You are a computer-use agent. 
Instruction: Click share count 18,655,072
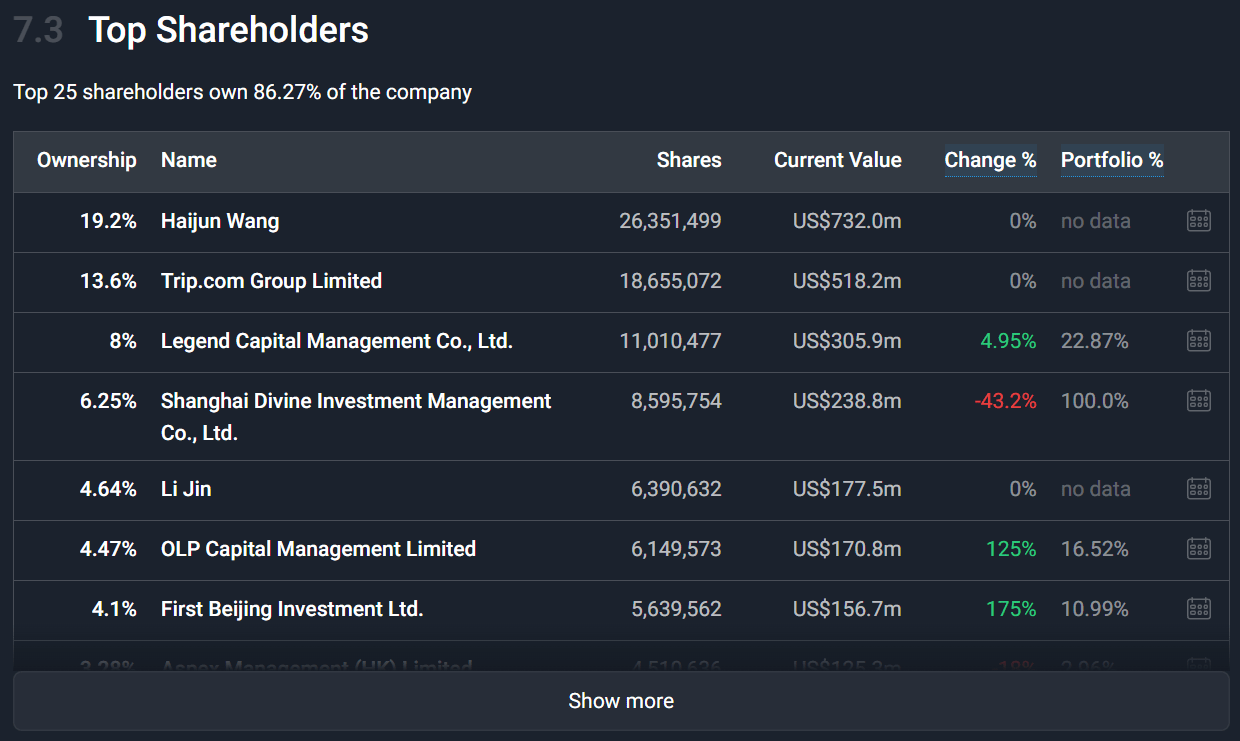coord(670,281)
